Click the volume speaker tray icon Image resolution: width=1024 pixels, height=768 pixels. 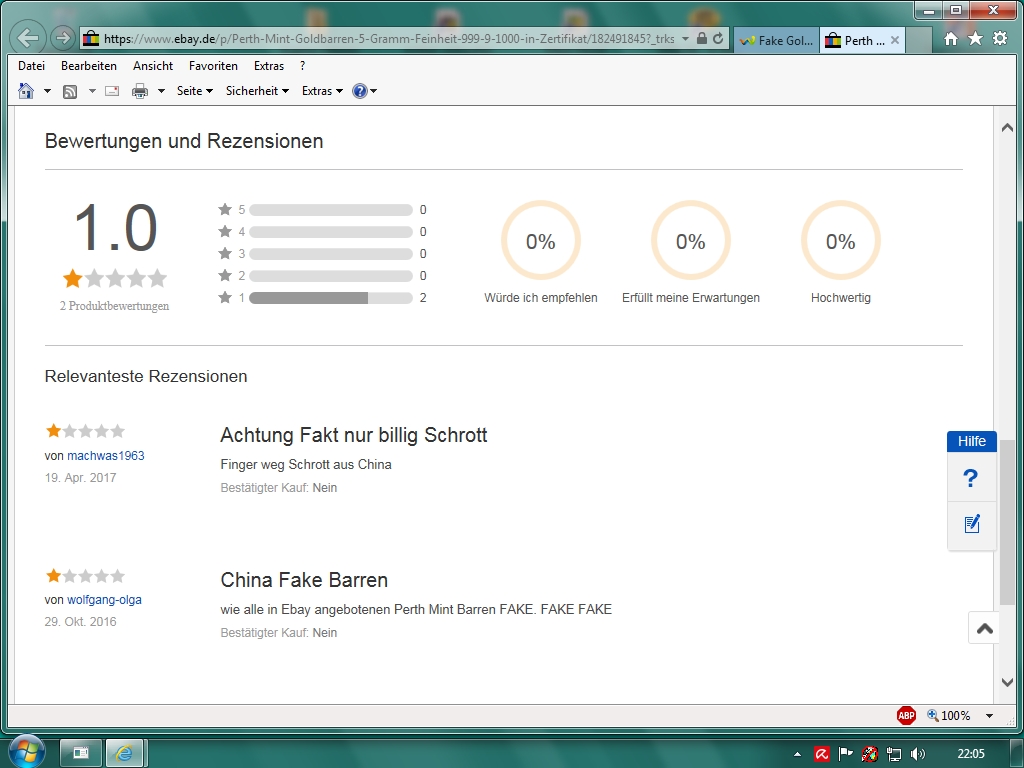click(918, 754)
